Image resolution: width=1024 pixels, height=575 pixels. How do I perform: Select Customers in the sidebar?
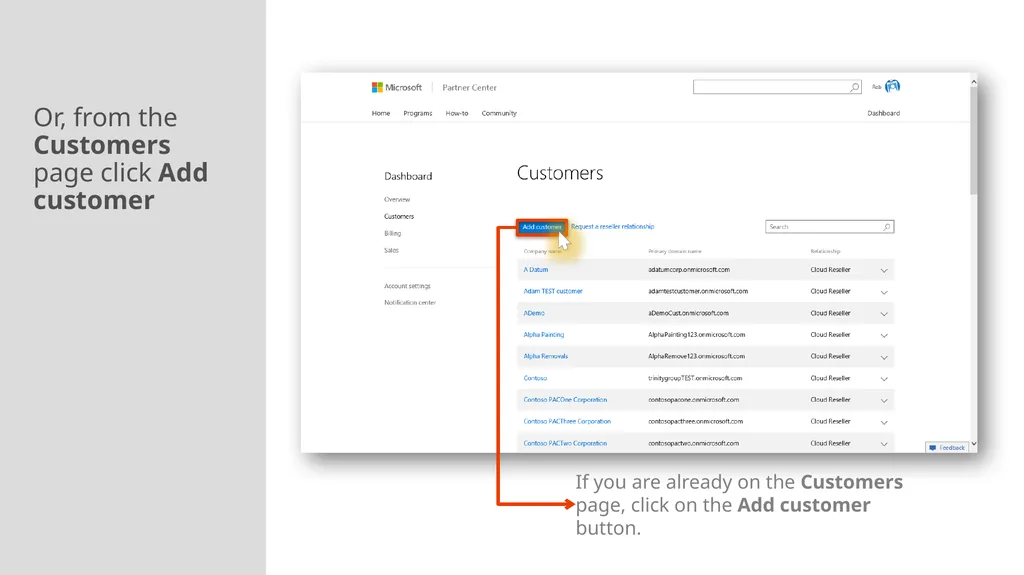click(x=399, y=216)
